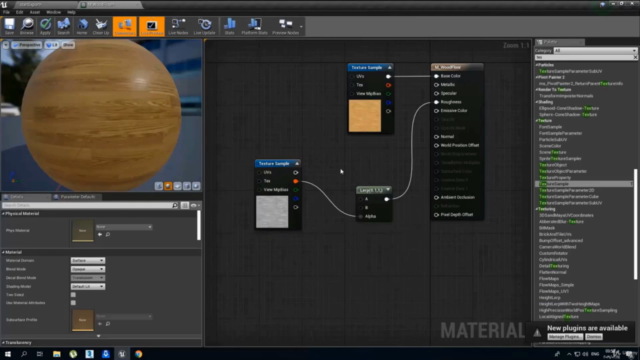Select the fourth preview mesh shape icon
Screen dimensions: 640x360
187,186
